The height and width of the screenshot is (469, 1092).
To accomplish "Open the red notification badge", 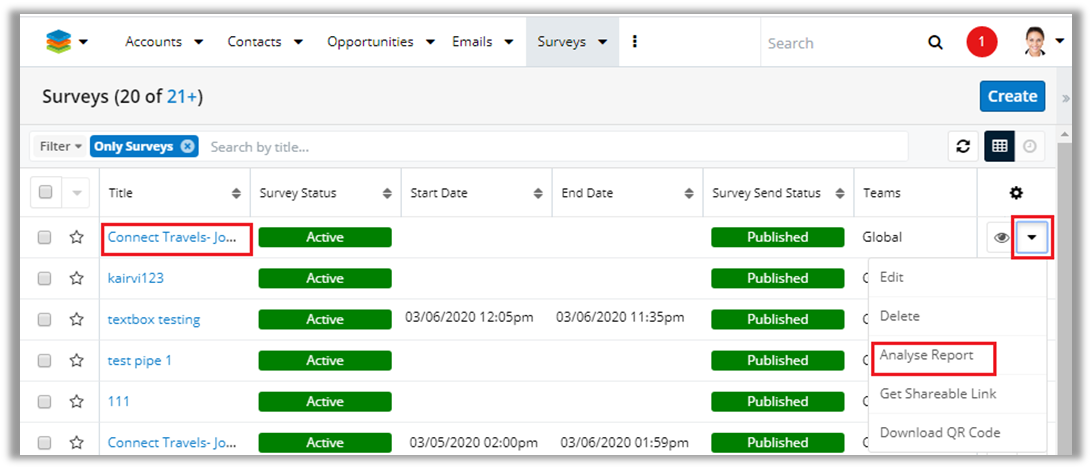I will pyautogui.click(x=981, y=42).
